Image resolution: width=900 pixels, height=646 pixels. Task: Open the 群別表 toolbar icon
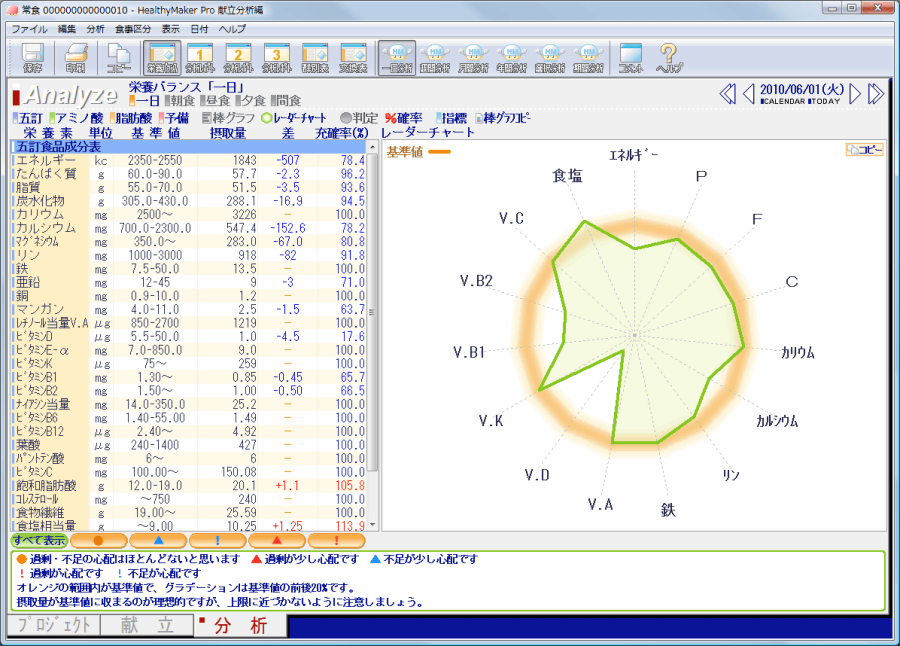click(315, 58)
